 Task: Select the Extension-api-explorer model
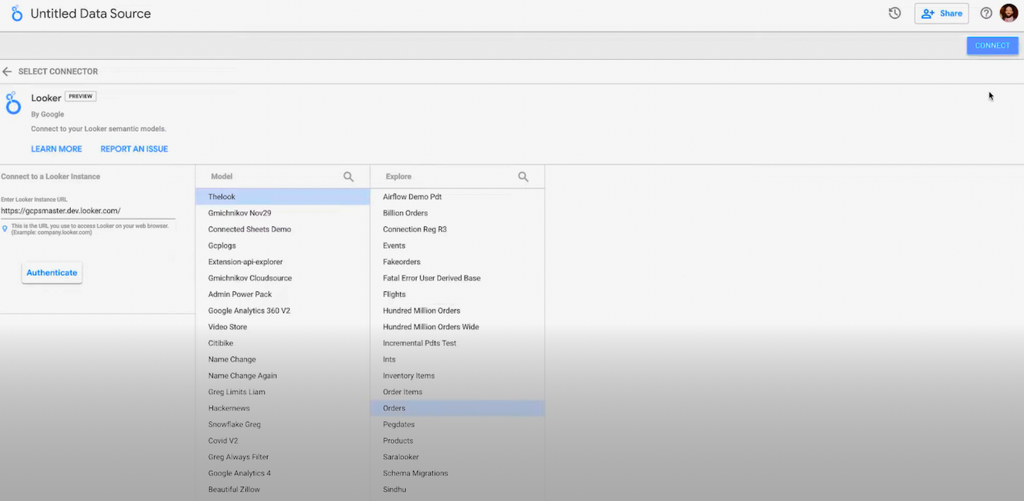pyautogui.click(x=282, y=262)
